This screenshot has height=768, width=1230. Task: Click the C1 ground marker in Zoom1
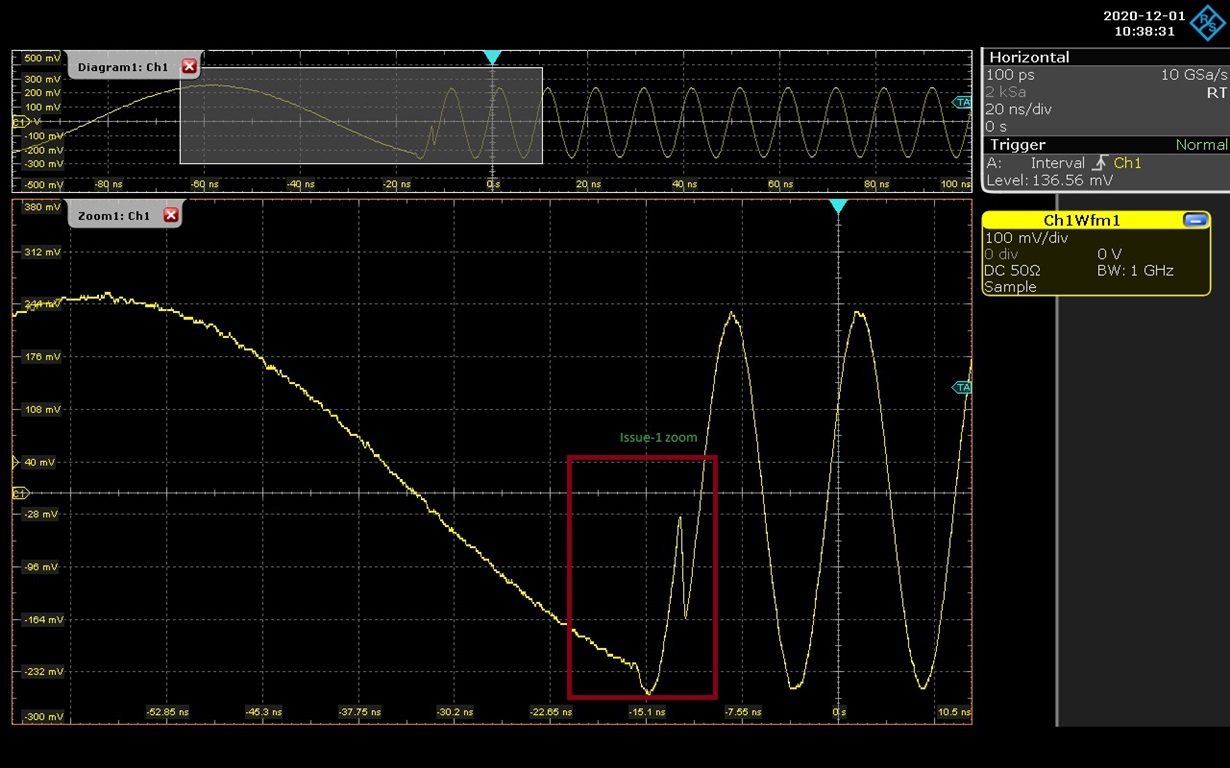pos(19,493)
